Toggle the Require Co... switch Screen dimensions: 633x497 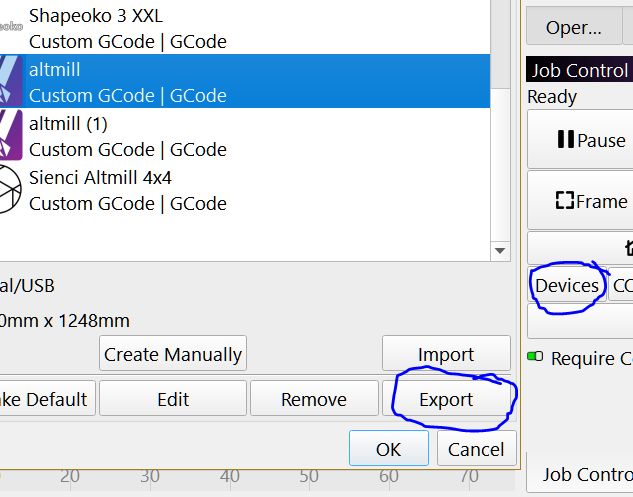[x=536, y=357]
